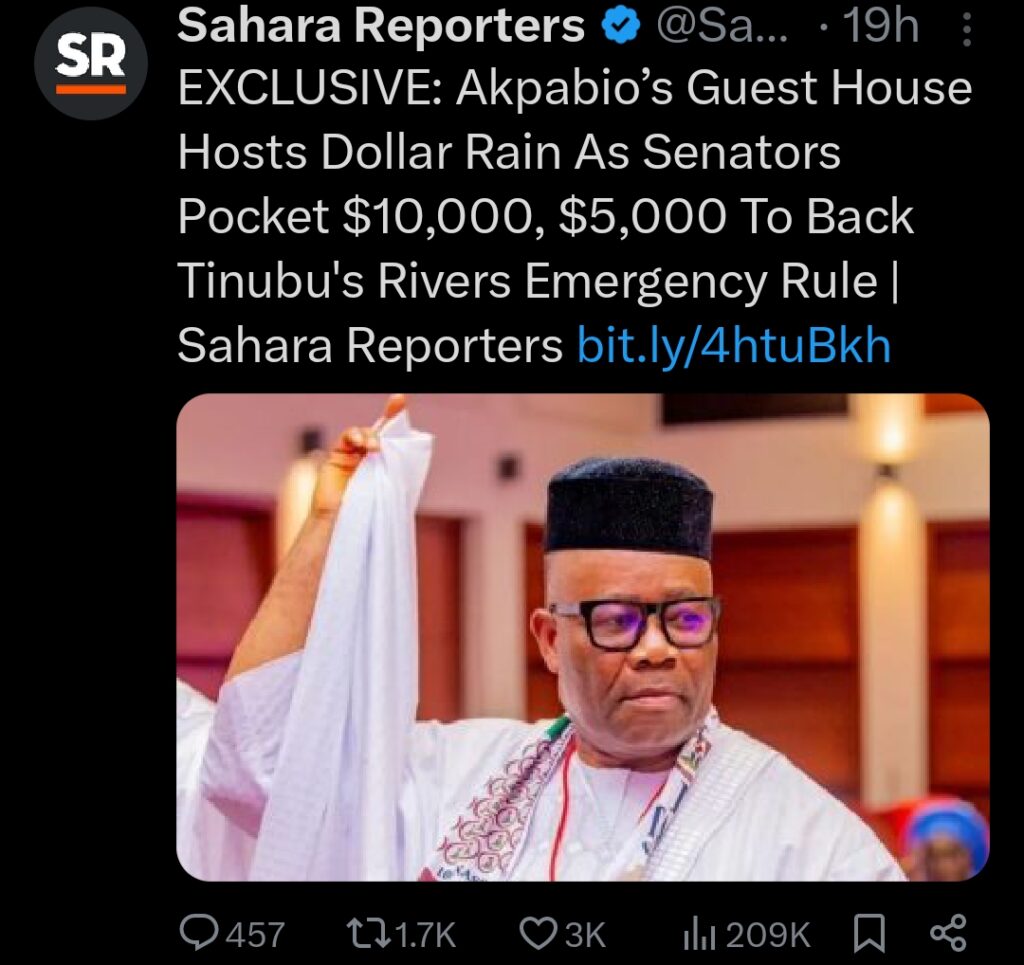Click the 457 replies count
Viewport: 1024px width, 965px height.
[254, 934]
